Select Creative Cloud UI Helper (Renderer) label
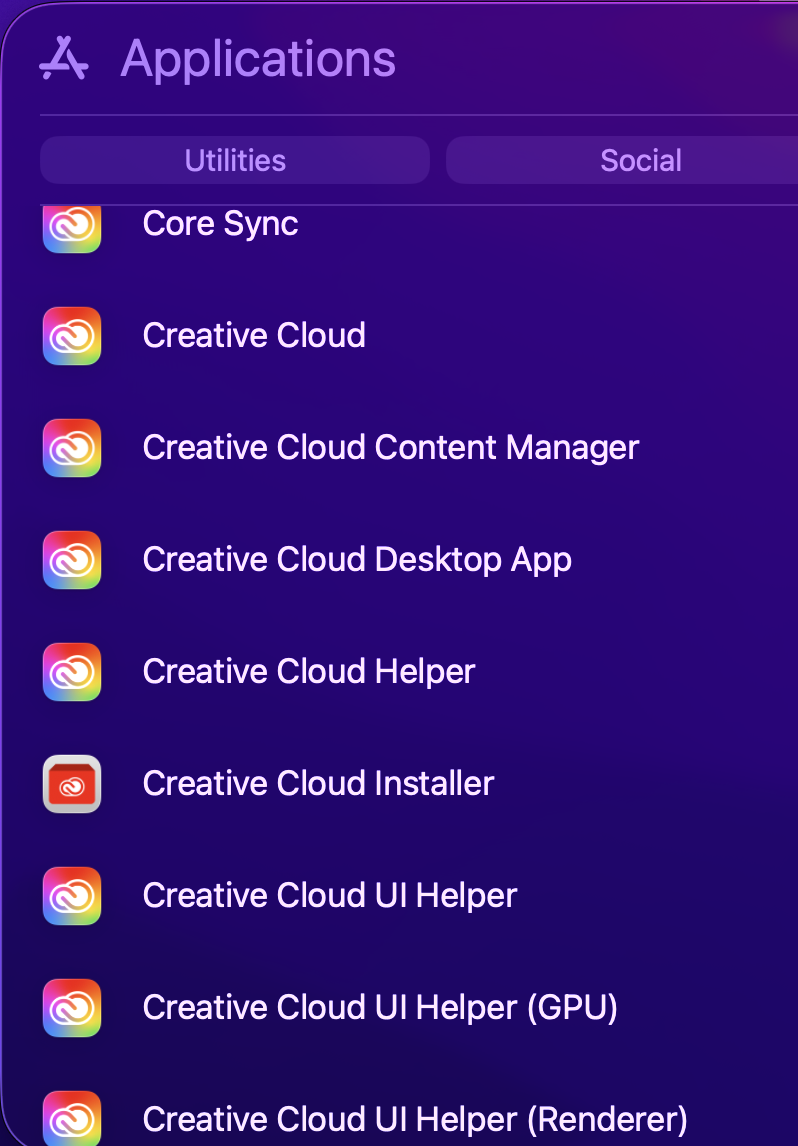This screenshot has height=1146, width=798. (415, 1120)
